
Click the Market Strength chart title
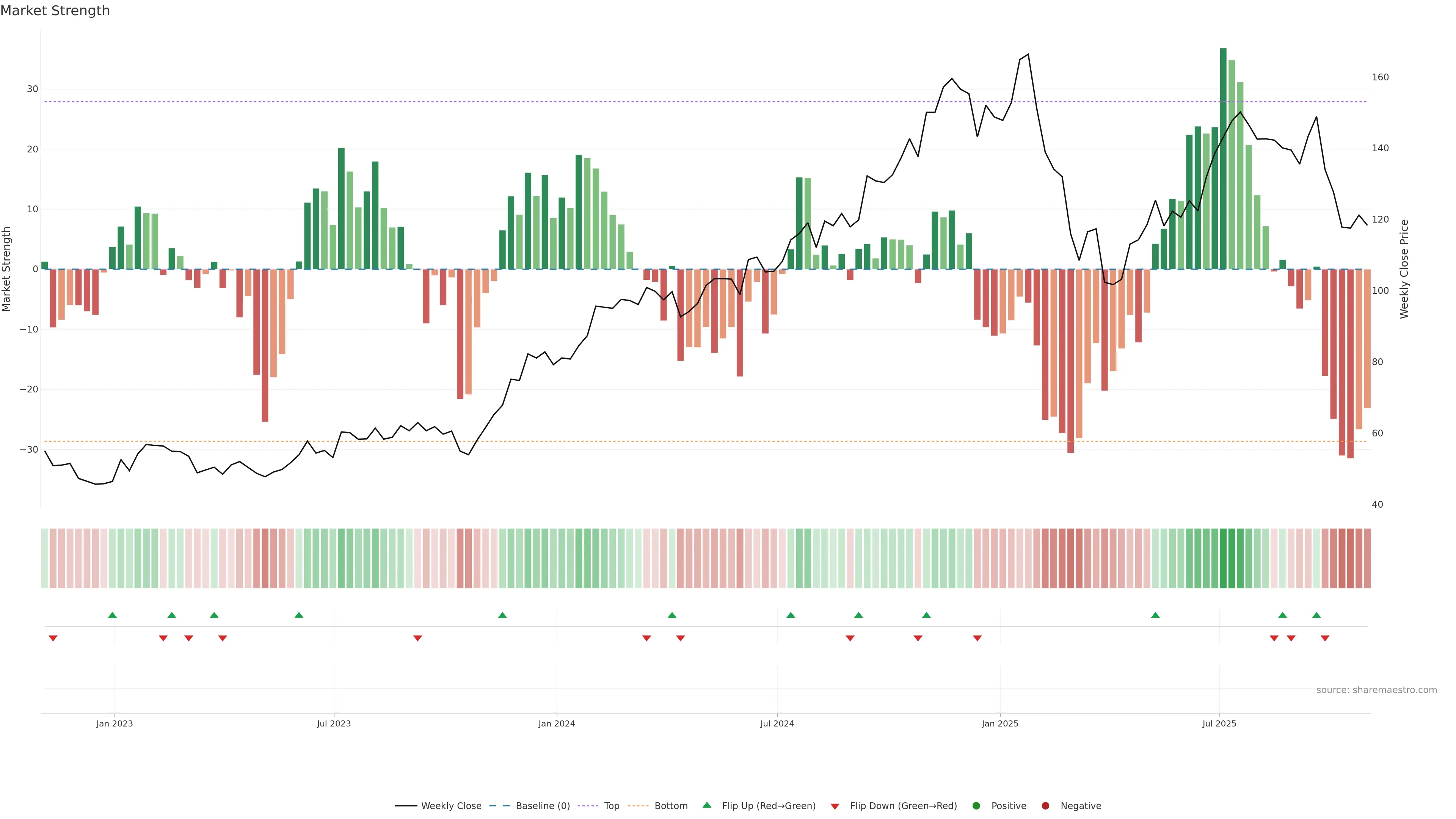[x=55, y=11]
